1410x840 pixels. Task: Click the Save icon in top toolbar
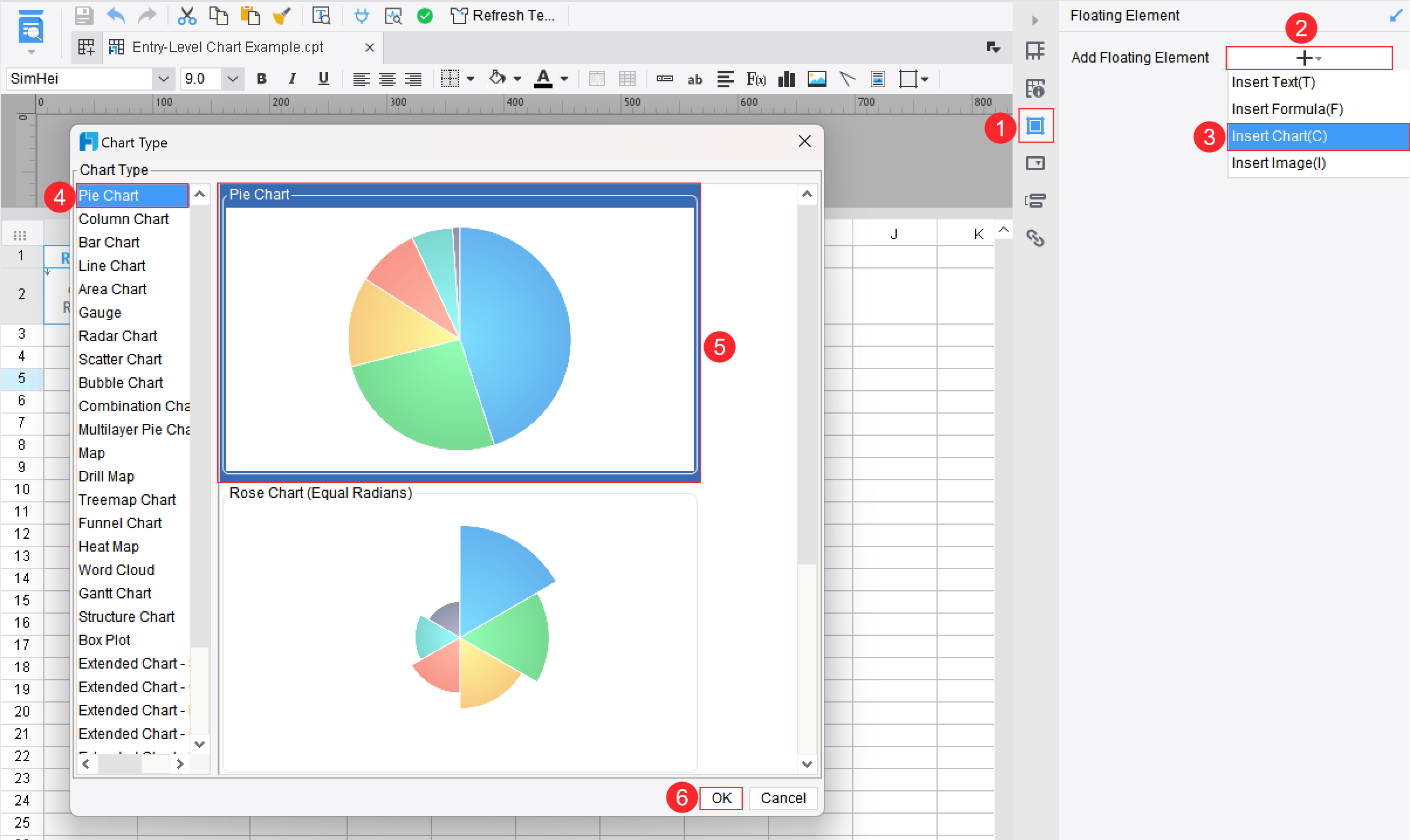pyautogui.click(x=84, y=16)
